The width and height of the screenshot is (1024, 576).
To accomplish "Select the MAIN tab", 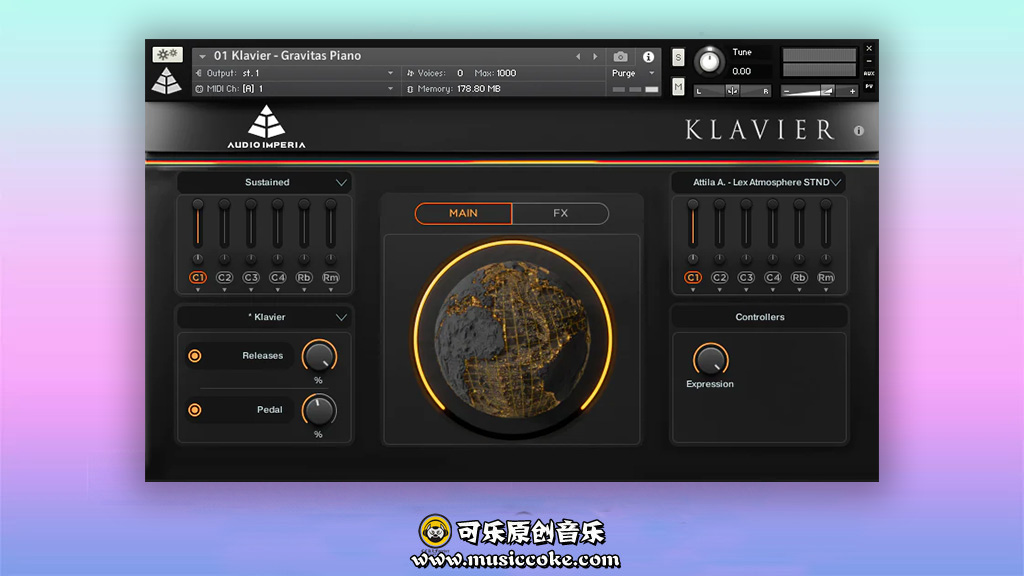I will pos(463,213).
